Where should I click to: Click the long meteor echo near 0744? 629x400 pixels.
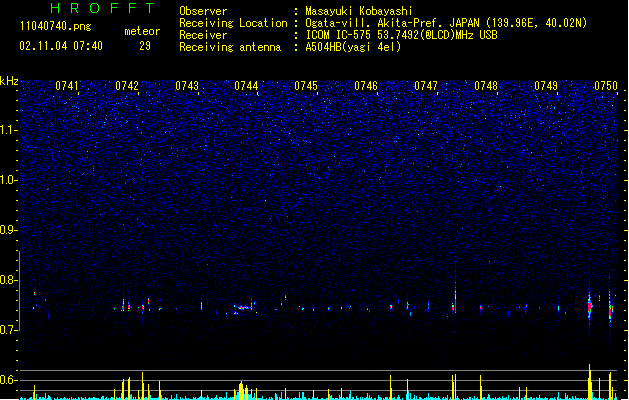pos(243,308)
